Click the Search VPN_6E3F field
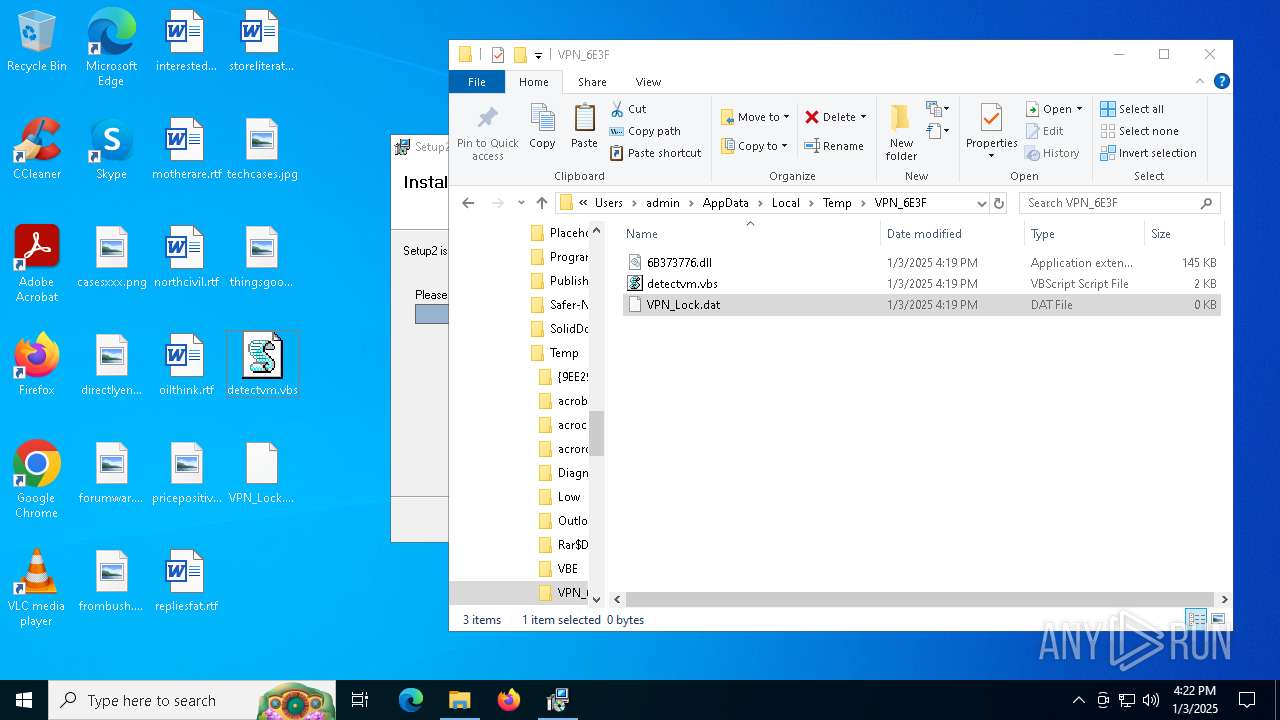The image size is (1280, 720). 1120,203
